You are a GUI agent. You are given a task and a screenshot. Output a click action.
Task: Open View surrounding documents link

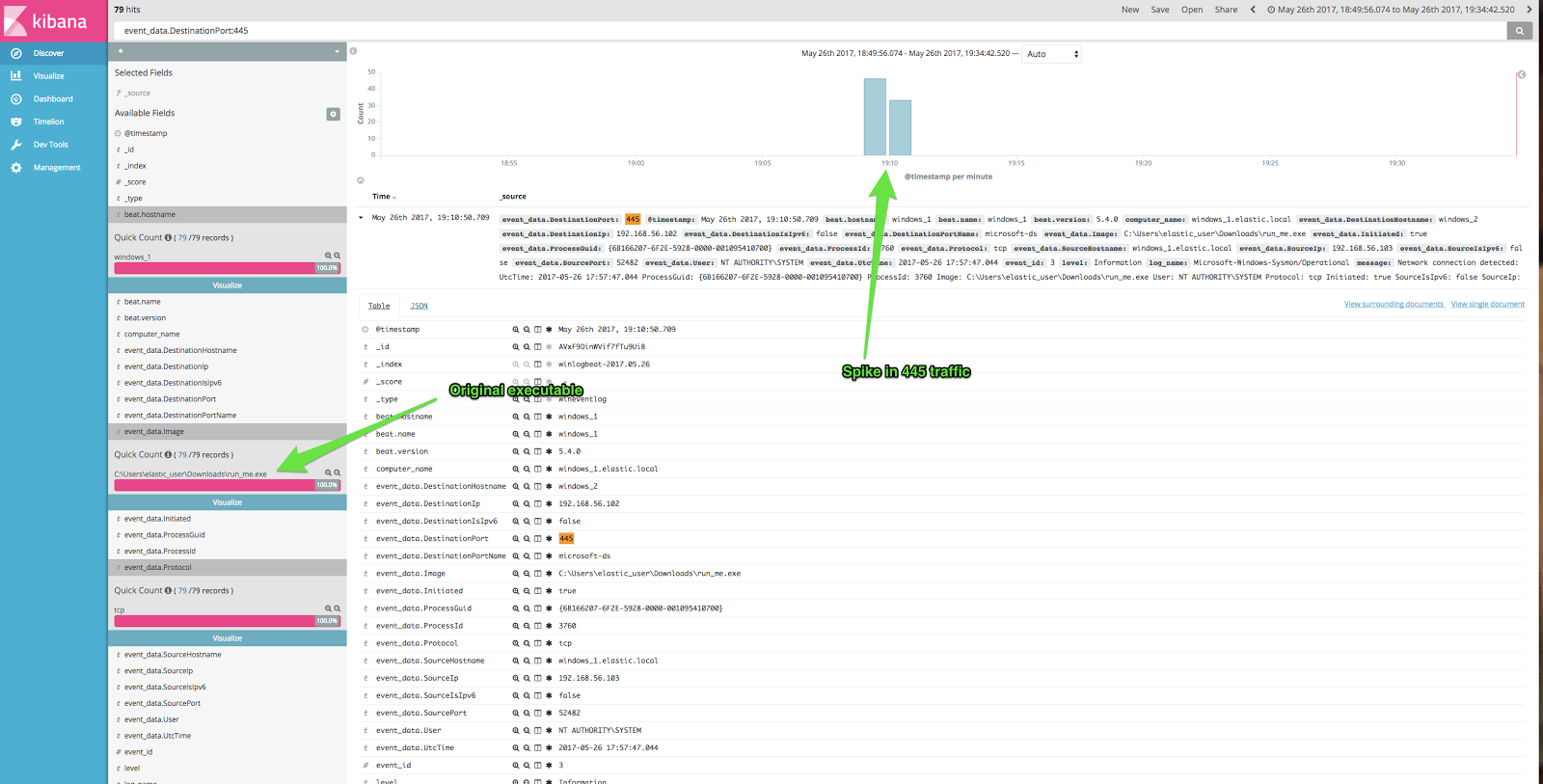click(x=1394, y=305)
